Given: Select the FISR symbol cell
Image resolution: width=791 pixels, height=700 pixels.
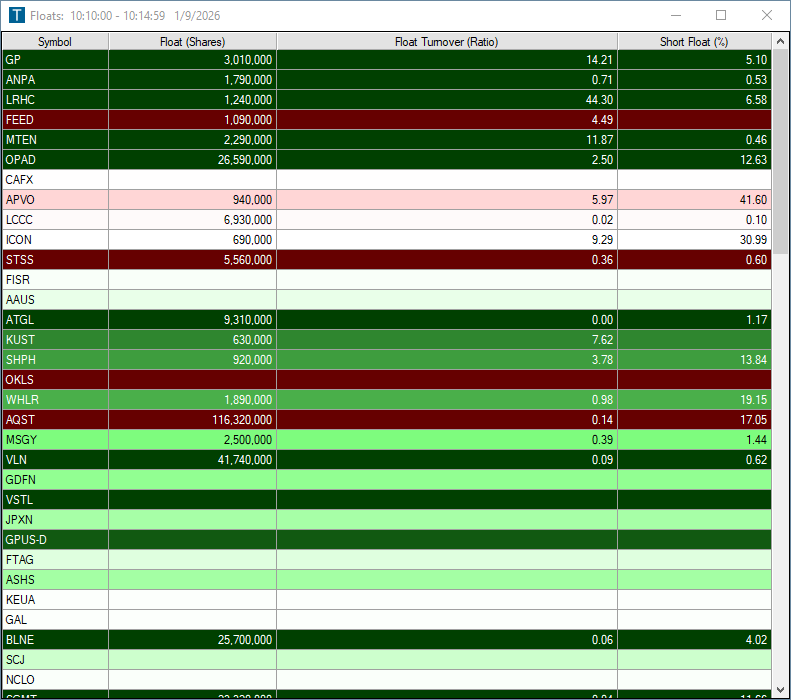Looking at the screenshot, I should pos(55,280).
